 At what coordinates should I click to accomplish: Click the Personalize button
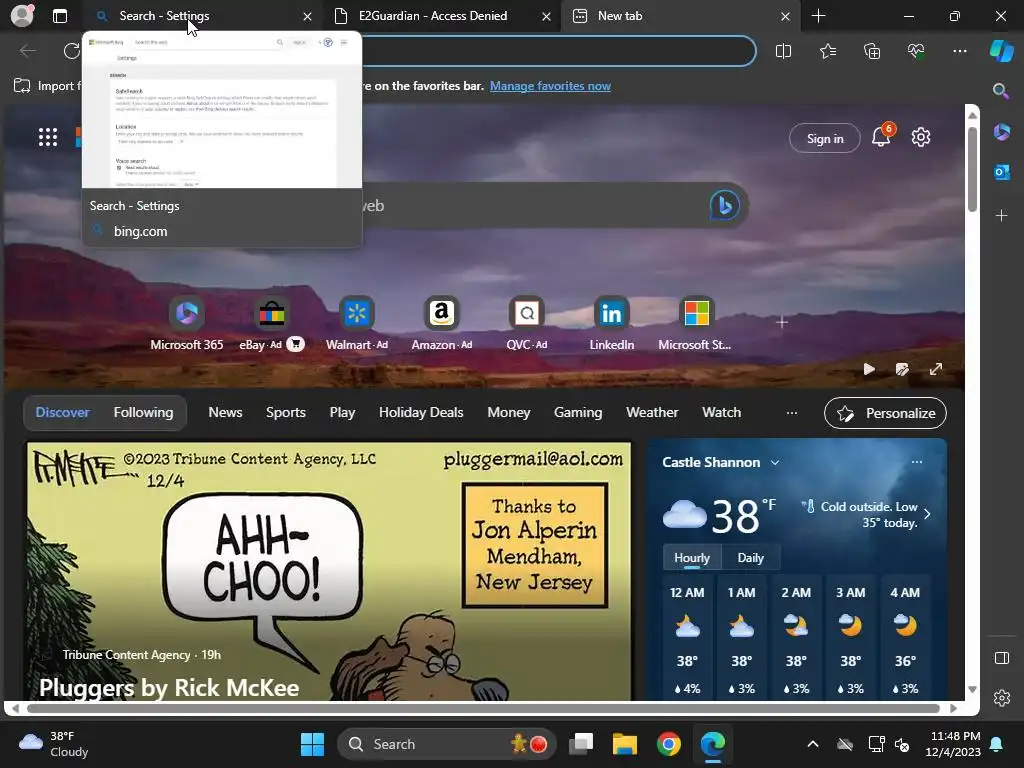(x=885, y=413)
